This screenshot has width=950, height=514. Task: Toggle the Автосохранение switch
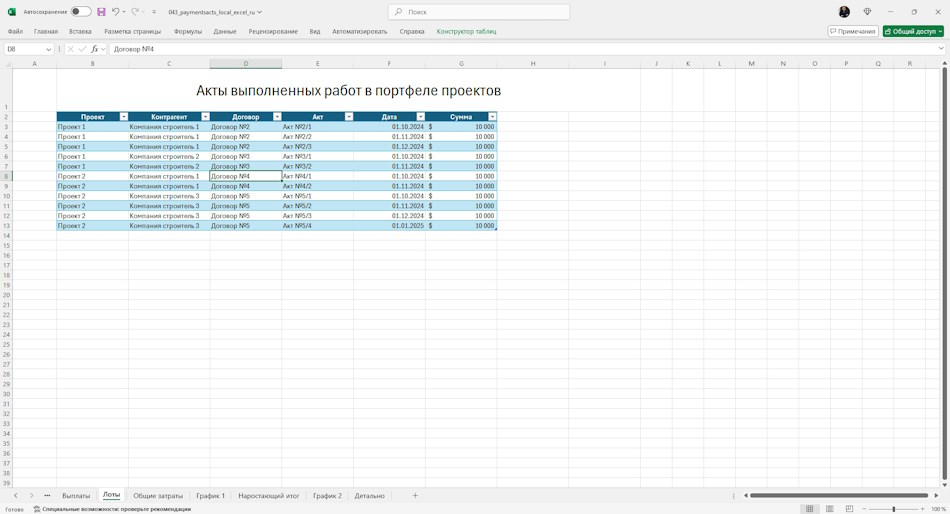click(x=81, y=12)
